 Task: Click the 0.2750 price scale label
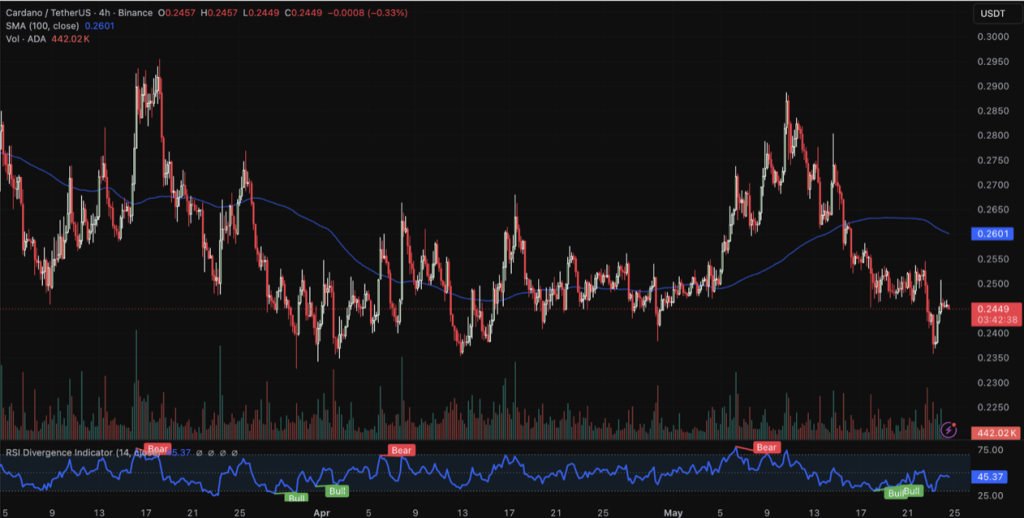coord(992,160)
